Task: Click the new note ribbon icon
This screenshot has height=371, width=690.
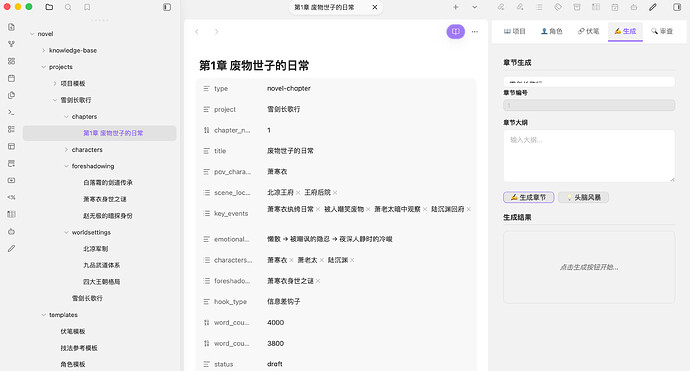Action: click(x=11, y=27)
